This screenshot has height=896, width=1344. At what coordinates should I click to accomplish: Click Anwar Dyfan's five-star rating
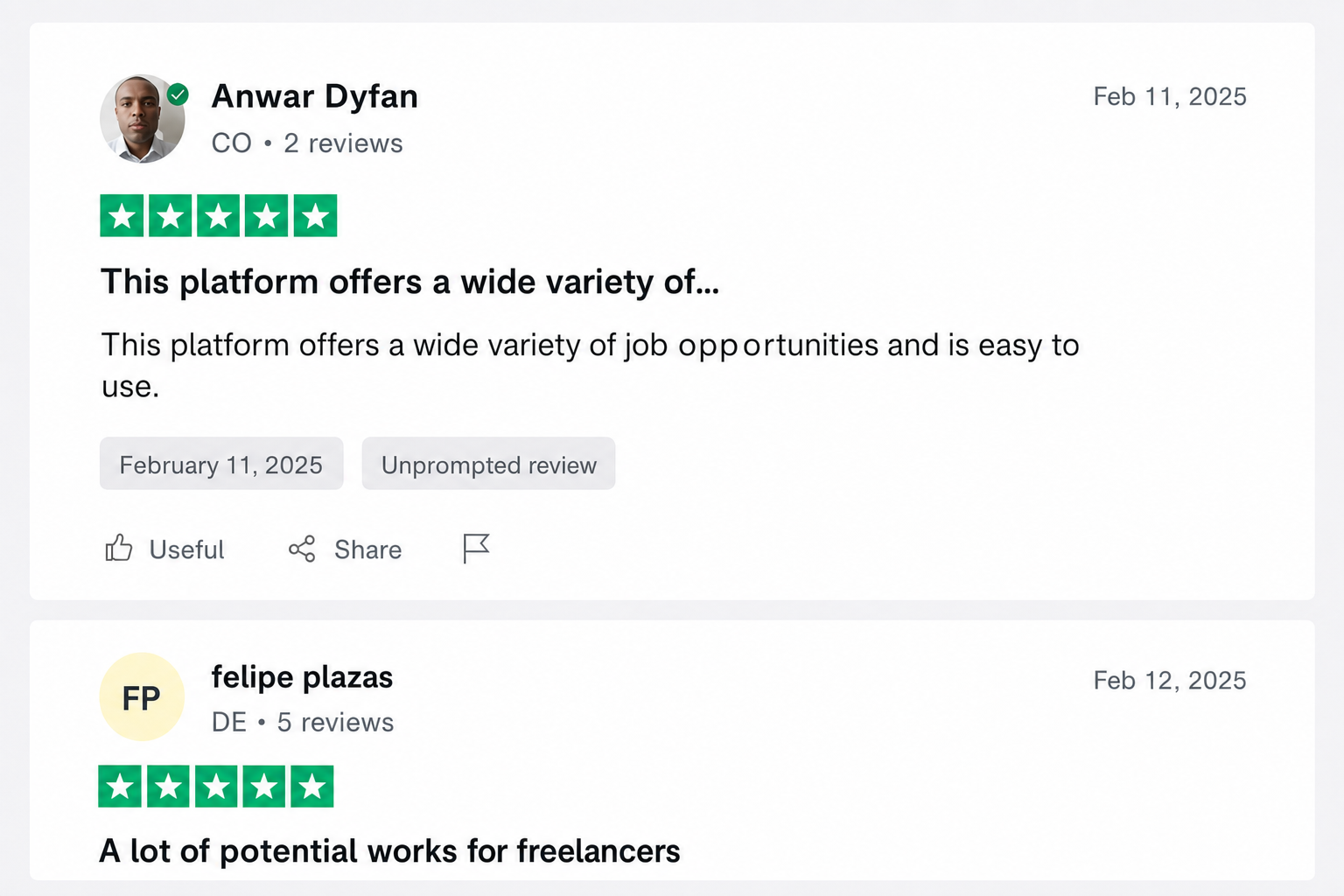coord(219,215)
